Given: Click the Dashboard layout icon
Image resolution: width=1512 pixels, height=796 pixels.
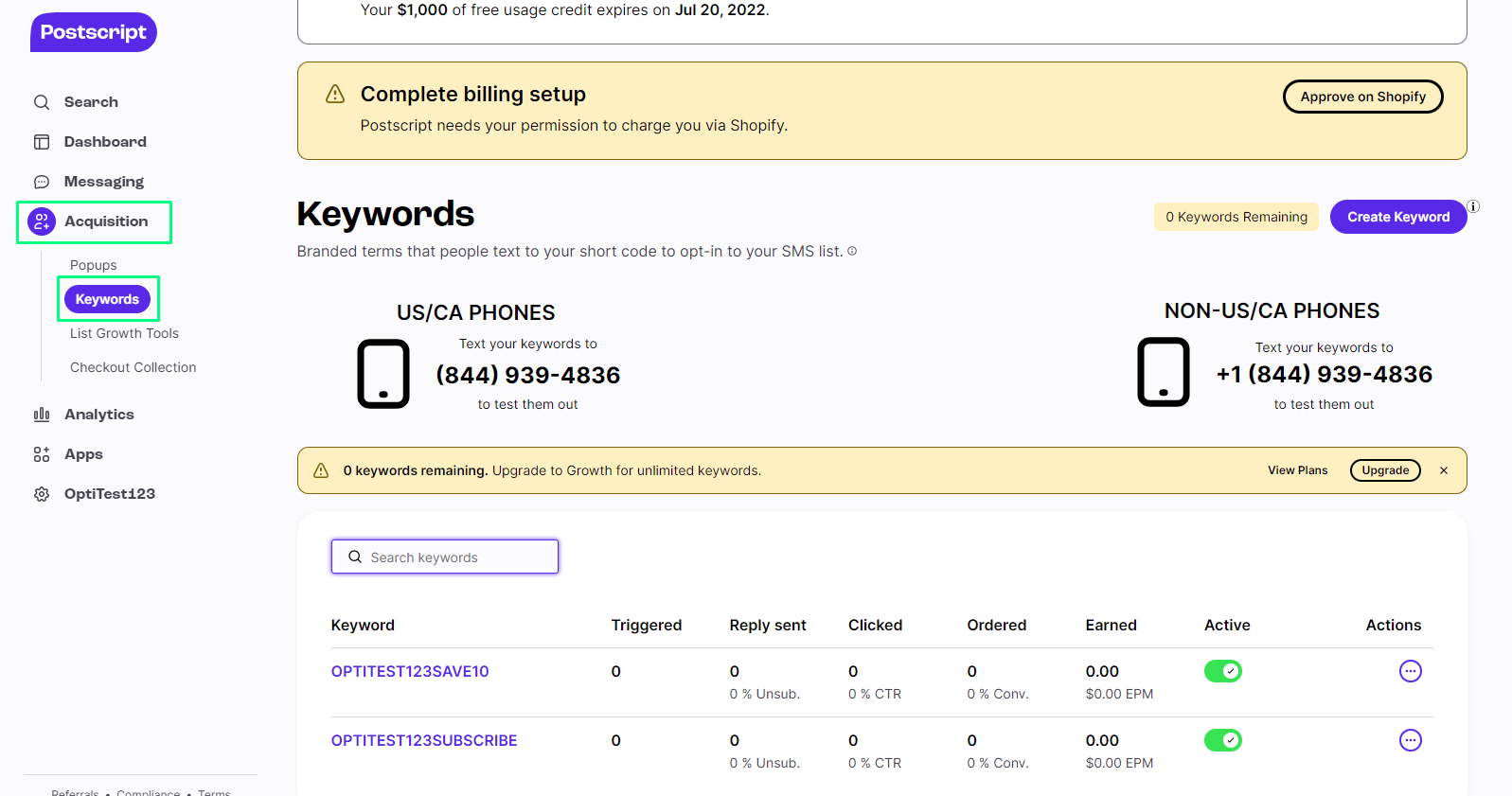Looking at the screenshot, I should [42, 142].
